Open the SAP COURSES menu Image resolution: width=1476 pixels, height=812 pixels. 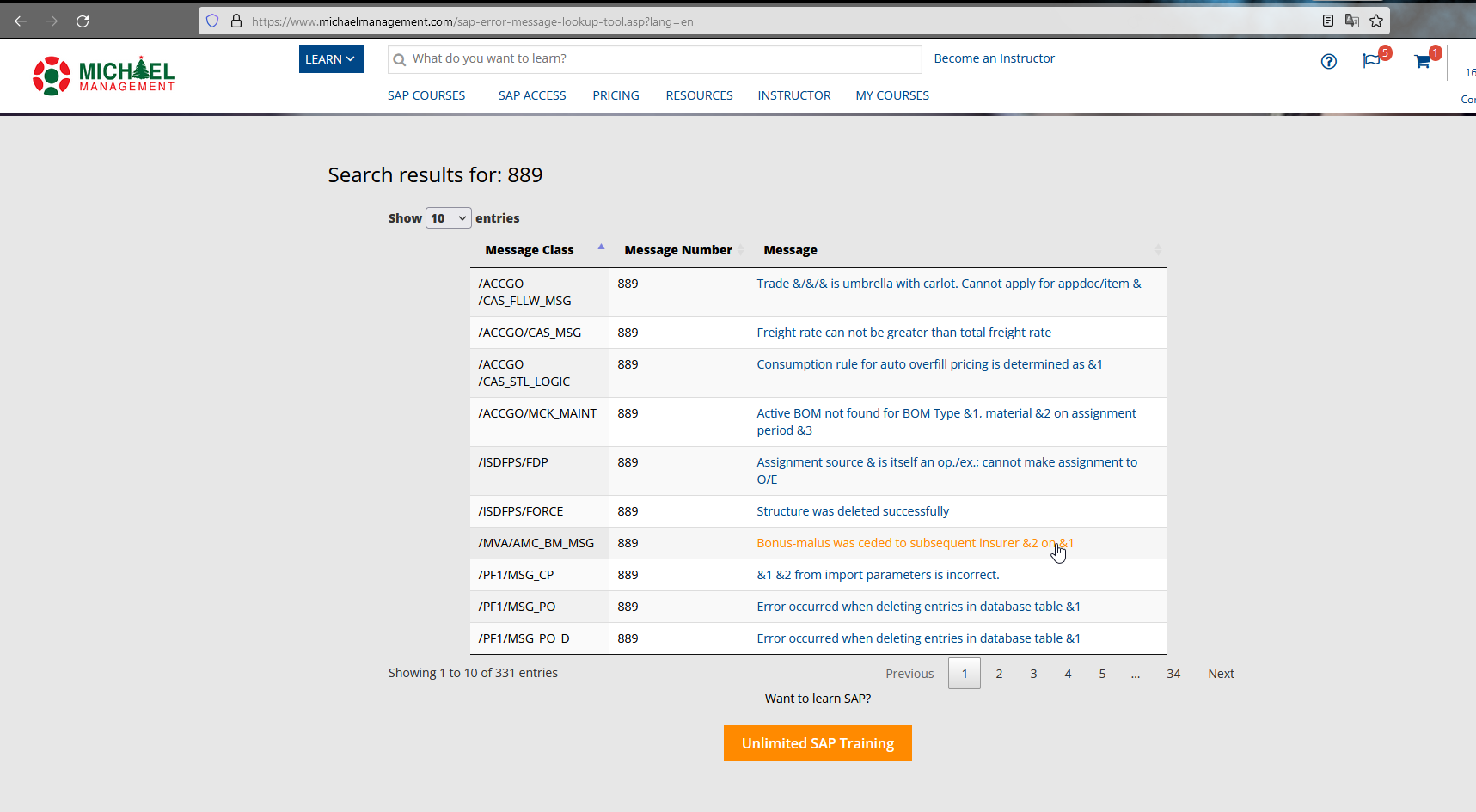tap(426, 95)
